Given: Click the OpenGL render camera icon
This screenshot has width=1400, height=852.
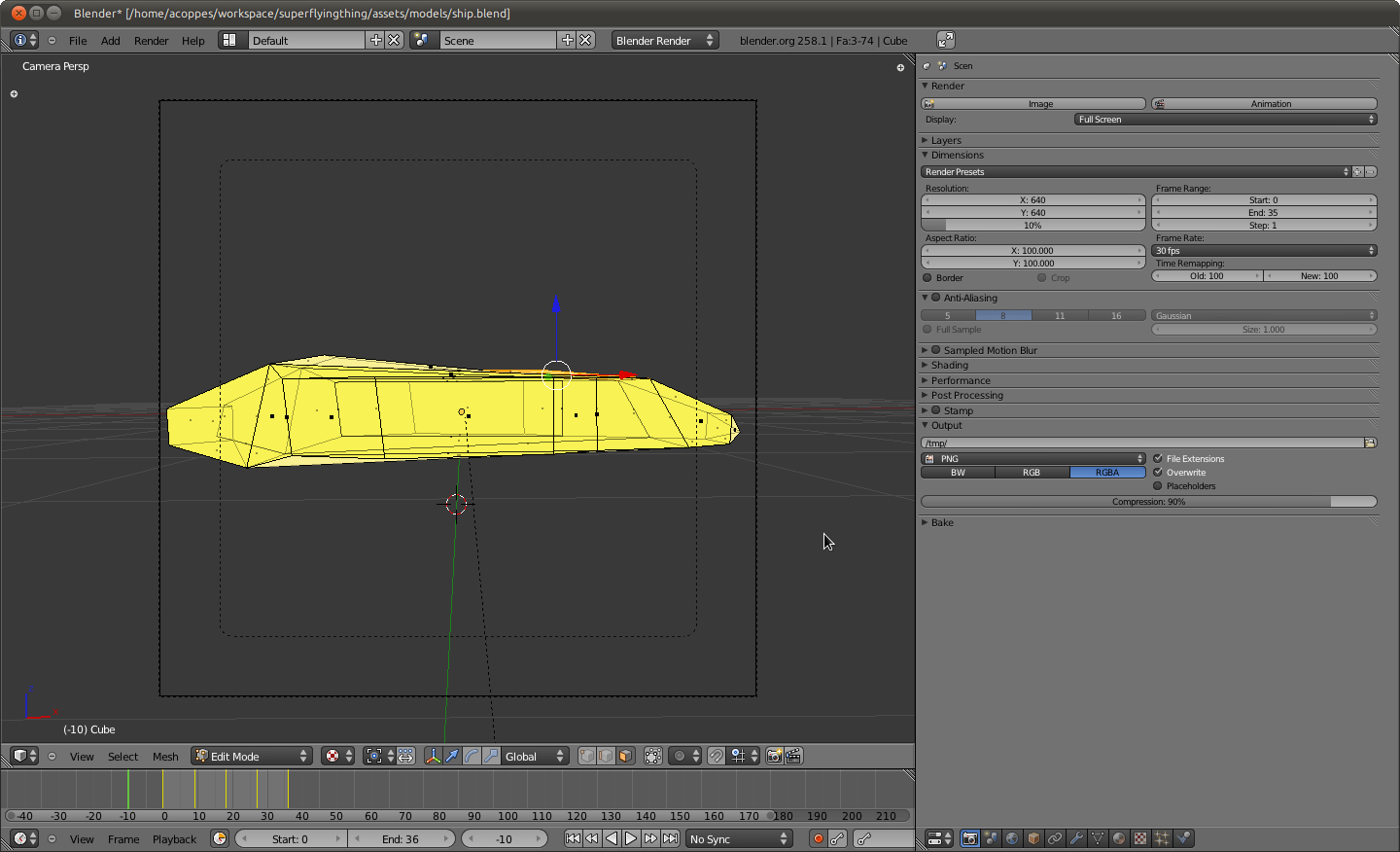Looking at the screenshot, I should [774, 756].
